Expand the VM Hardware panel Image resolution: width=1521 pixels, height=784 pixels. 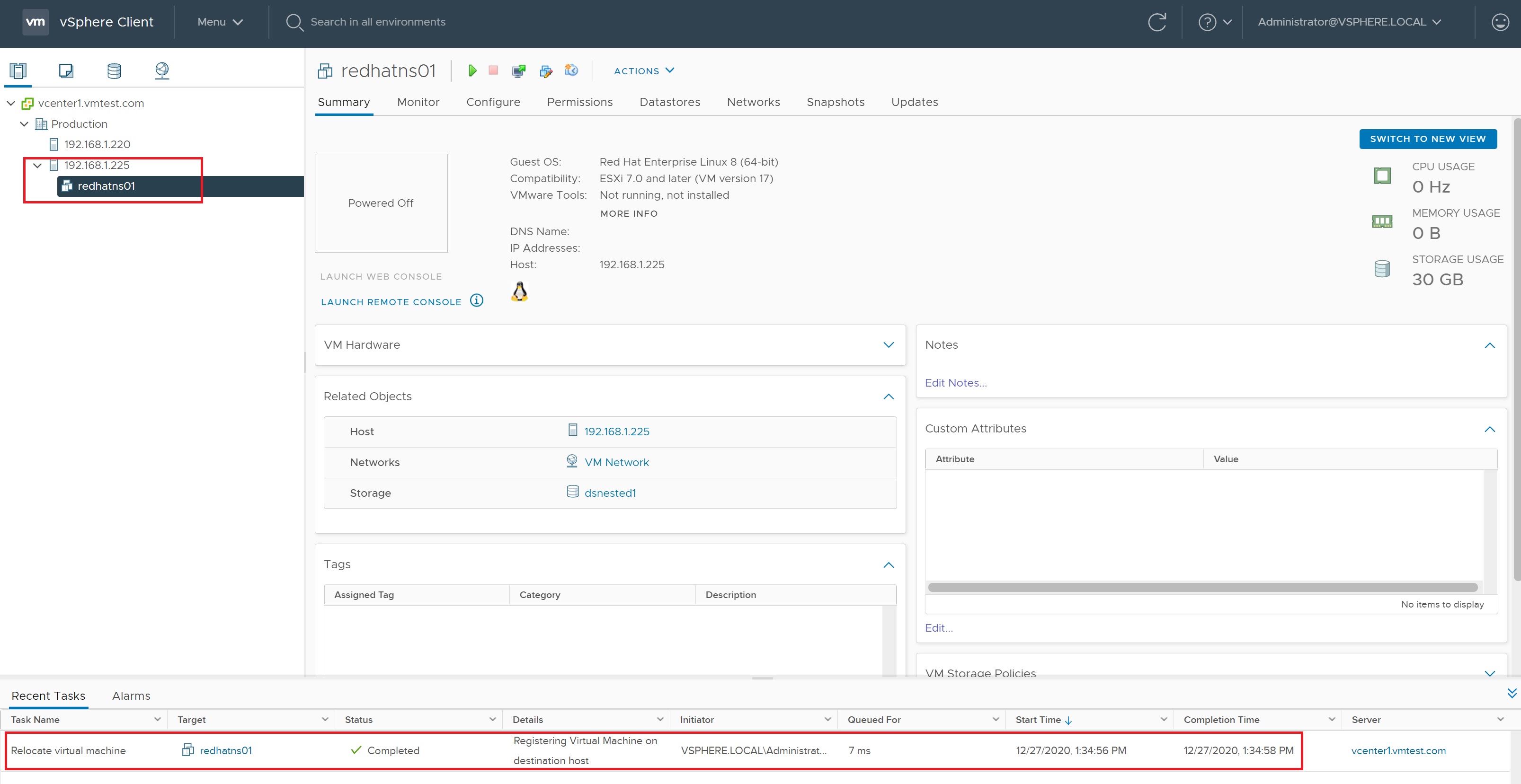[888, 345]
